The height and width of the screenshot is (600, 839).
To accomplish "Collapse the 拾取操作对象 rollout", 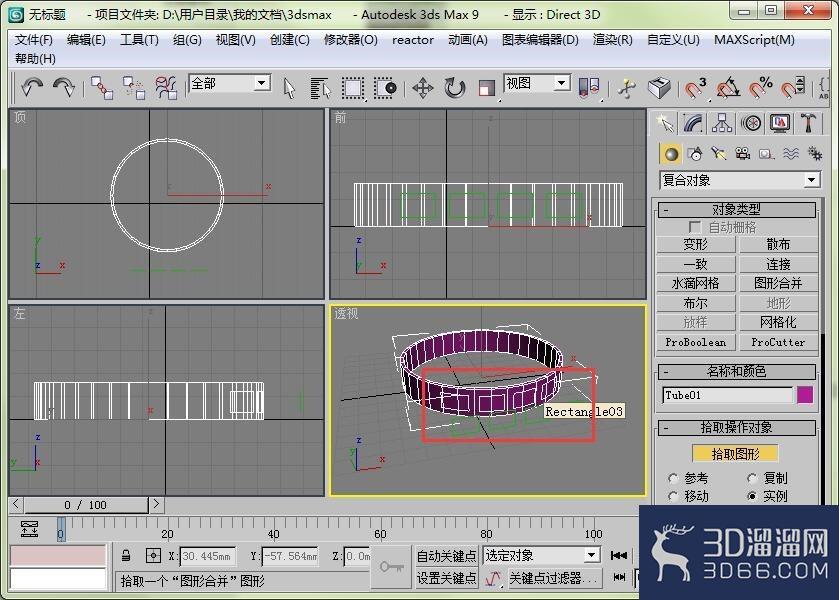I will [737, 427].
